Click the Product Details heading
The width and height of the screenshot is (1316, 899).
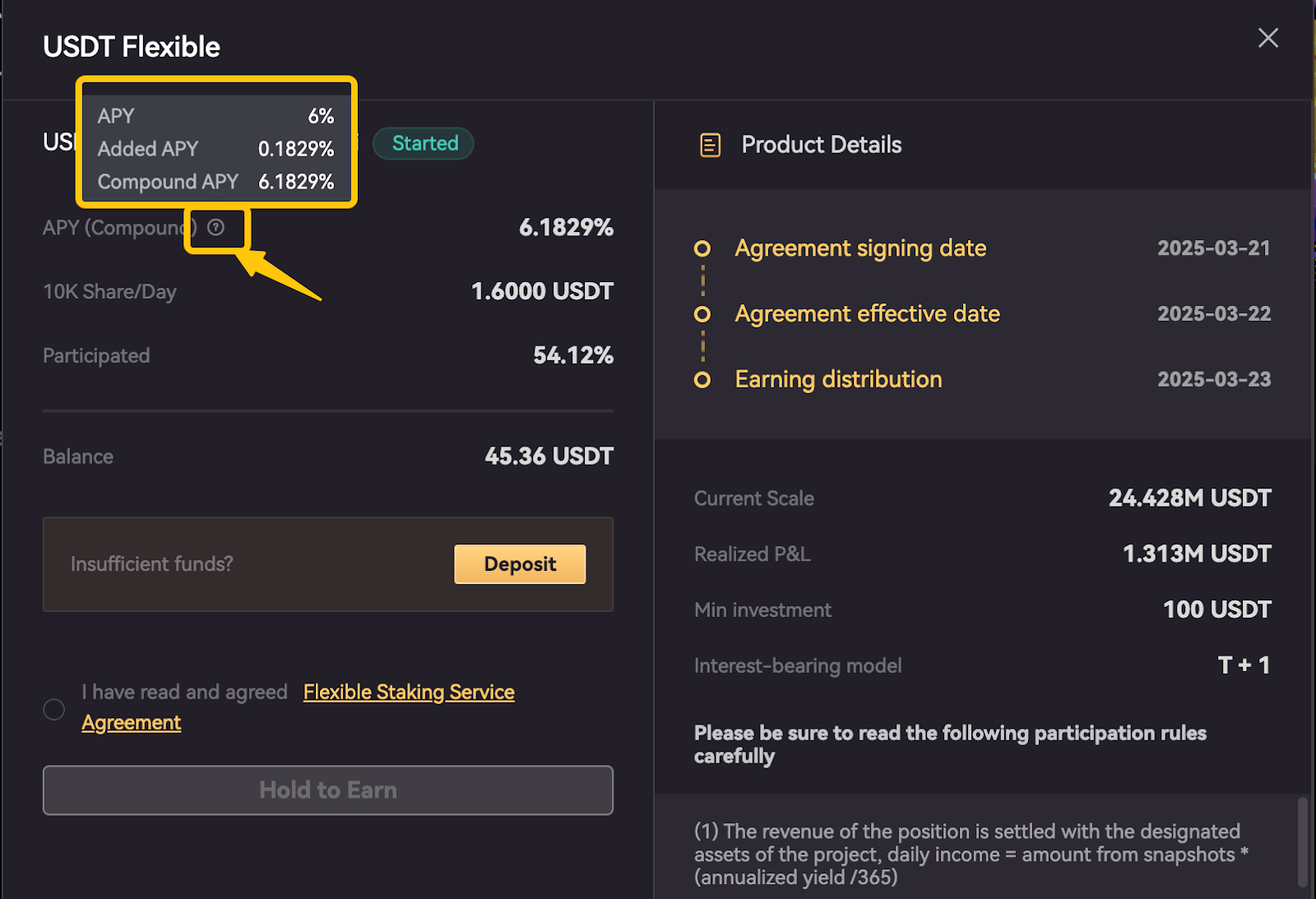point(821,146)
